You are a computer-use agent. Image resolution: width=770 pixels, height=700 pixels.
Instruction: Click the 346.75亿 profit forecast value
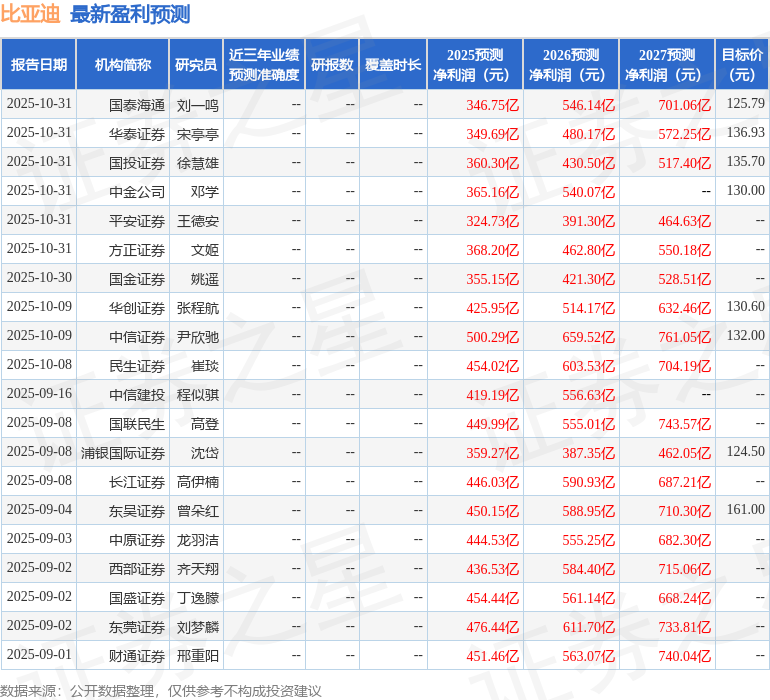point(493,105)
